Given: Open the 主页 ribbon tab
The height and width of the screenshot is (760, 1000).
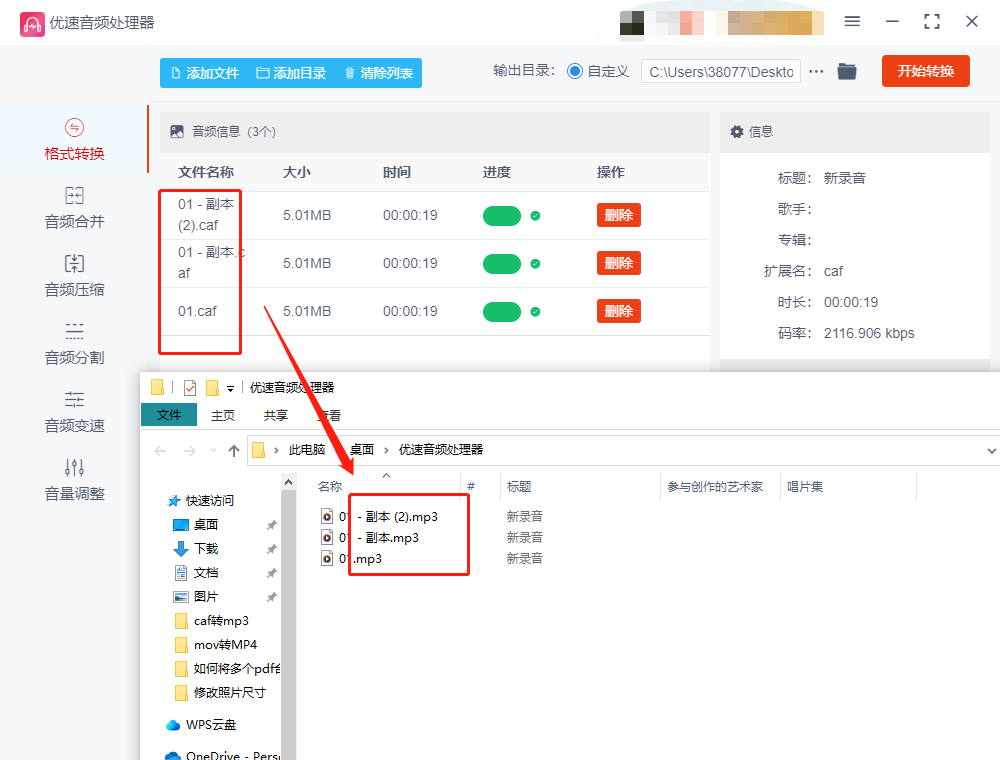Looking at the screenshot, I should [222, 415].
